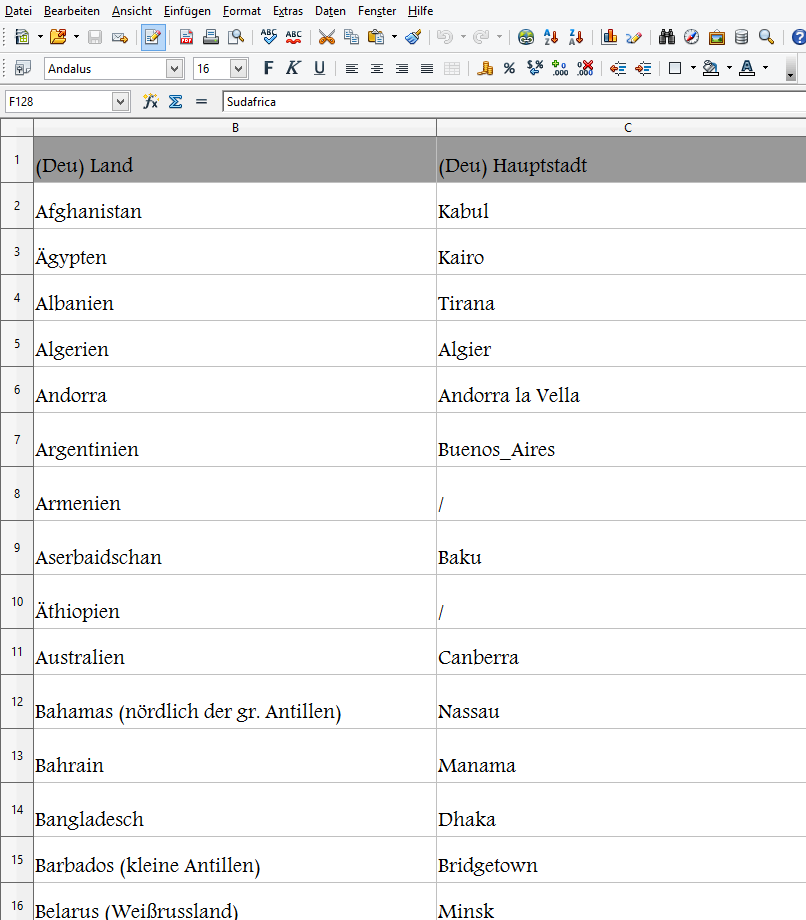Sort descending Z-A icon
This screenshot has width=806, height=920.
coord(575,37)
